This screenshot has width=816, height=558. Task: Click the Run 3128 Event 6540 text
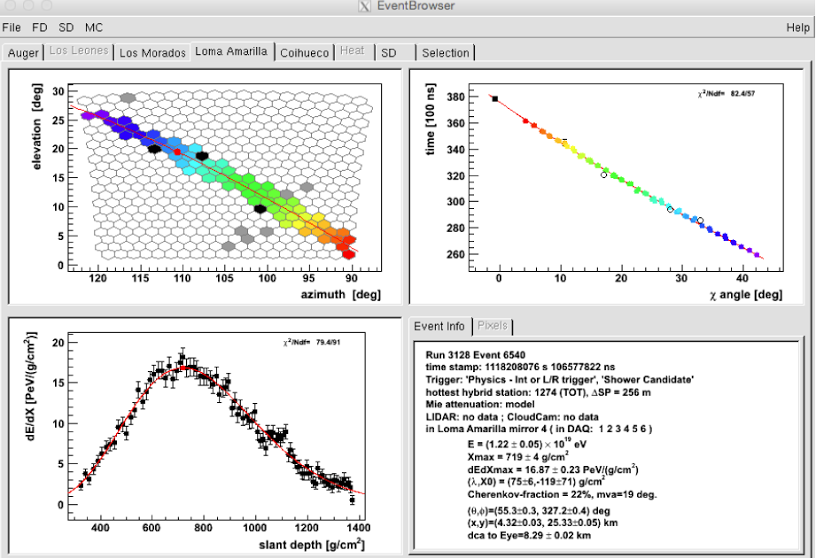[477, 357]
